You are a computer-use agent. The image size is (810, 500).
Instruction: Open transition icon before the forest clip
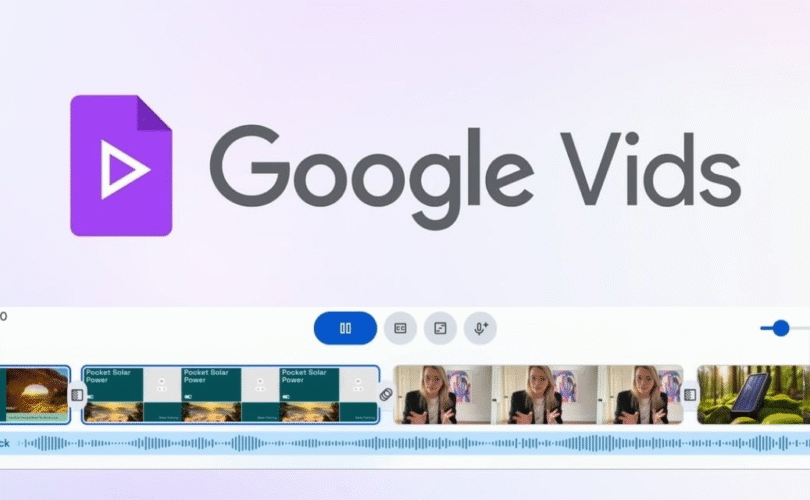point(689,395)
